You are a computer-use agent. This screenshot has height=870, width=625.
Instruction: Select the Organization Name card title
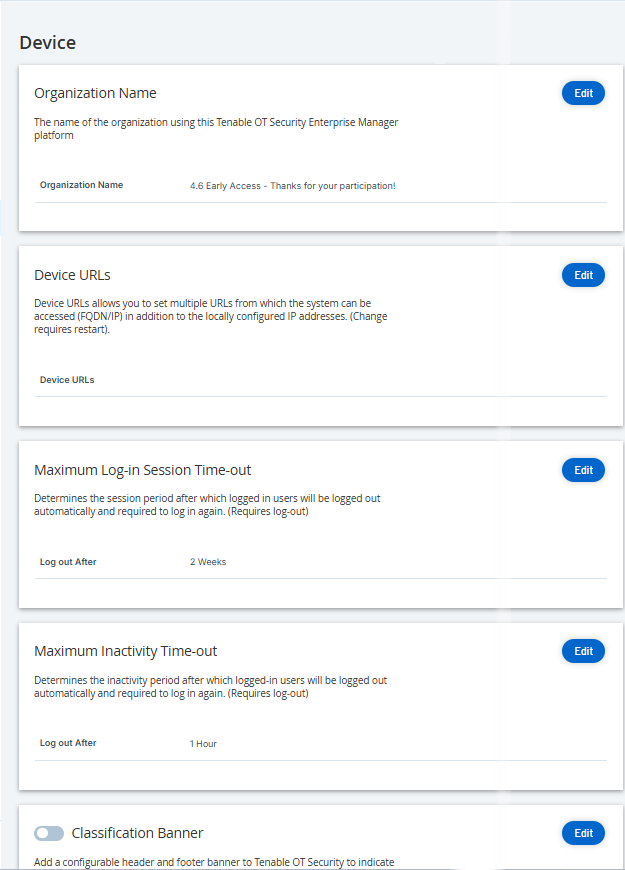95,93
